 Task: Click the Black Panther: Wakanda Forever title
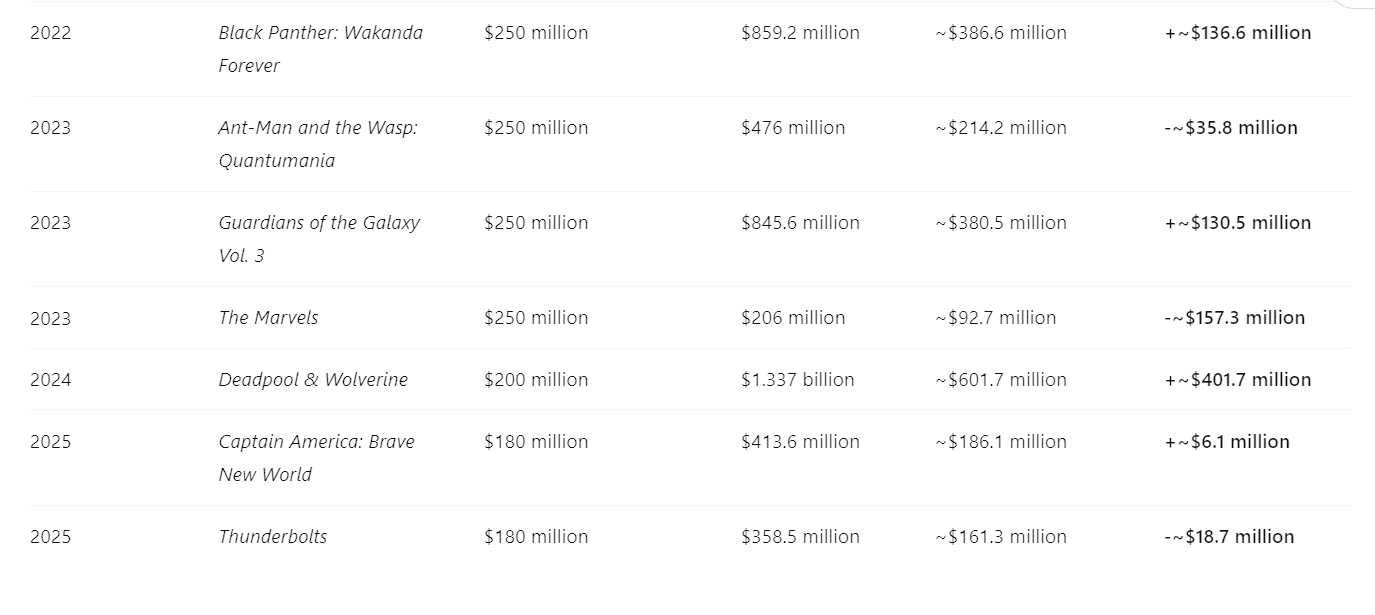(x=320, y=49)
